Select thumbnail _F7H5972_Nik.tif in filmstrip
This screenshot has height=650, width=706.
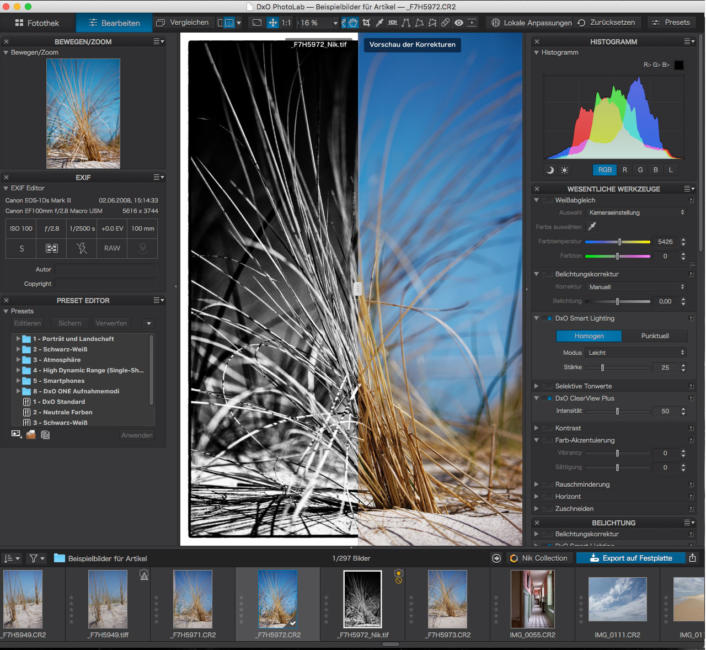pyautogui.click(x=362, y=599)
